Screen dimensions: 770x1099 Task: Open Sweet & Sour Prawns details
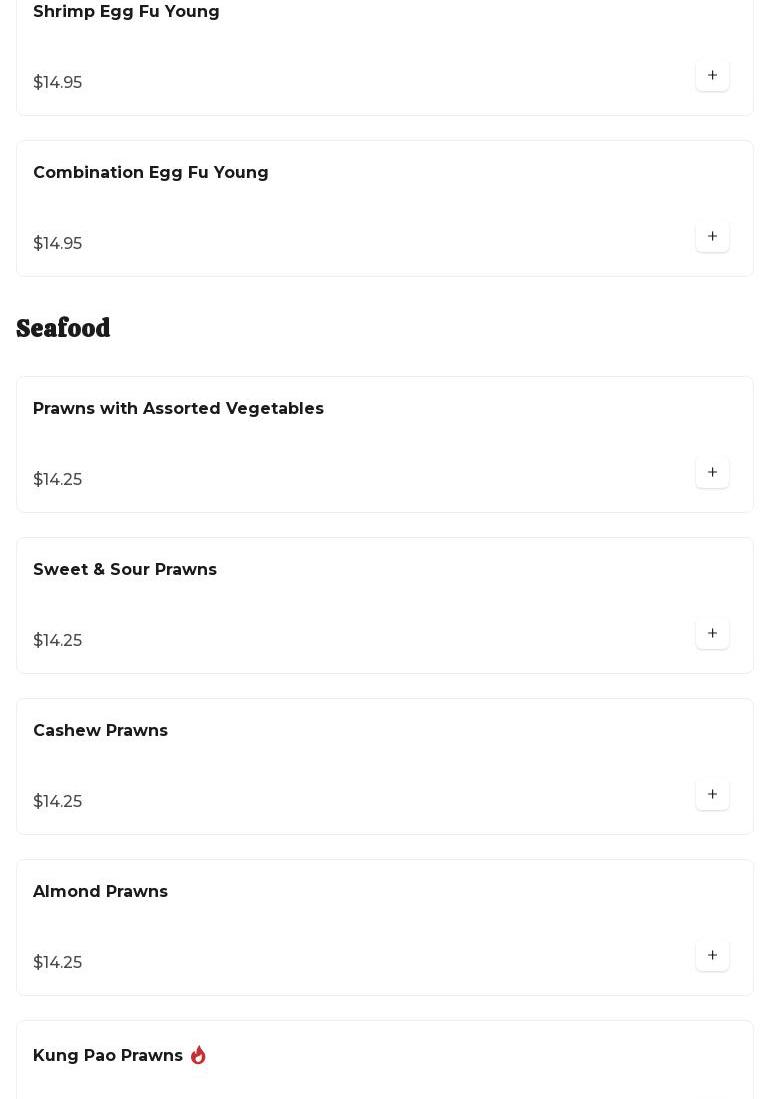(125, 570)
